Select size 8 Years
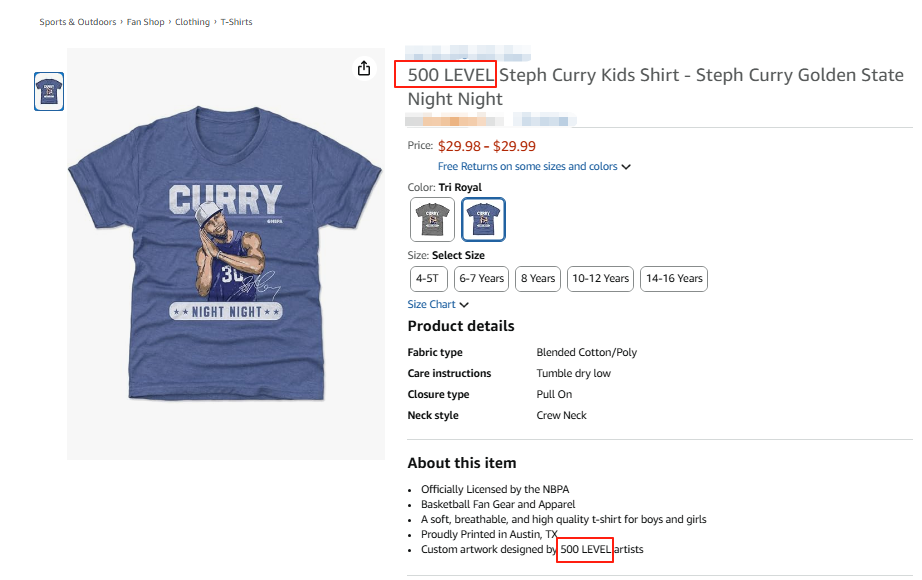Screen dimensions: 922x580 (x=538, y=279)
